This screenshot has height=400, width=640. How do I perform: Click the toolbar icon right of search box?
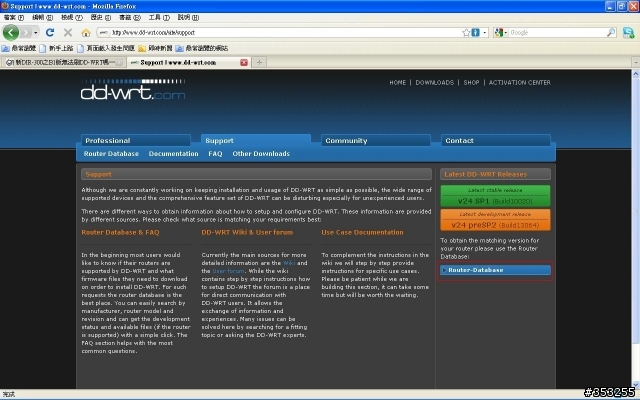coord(629,33)
